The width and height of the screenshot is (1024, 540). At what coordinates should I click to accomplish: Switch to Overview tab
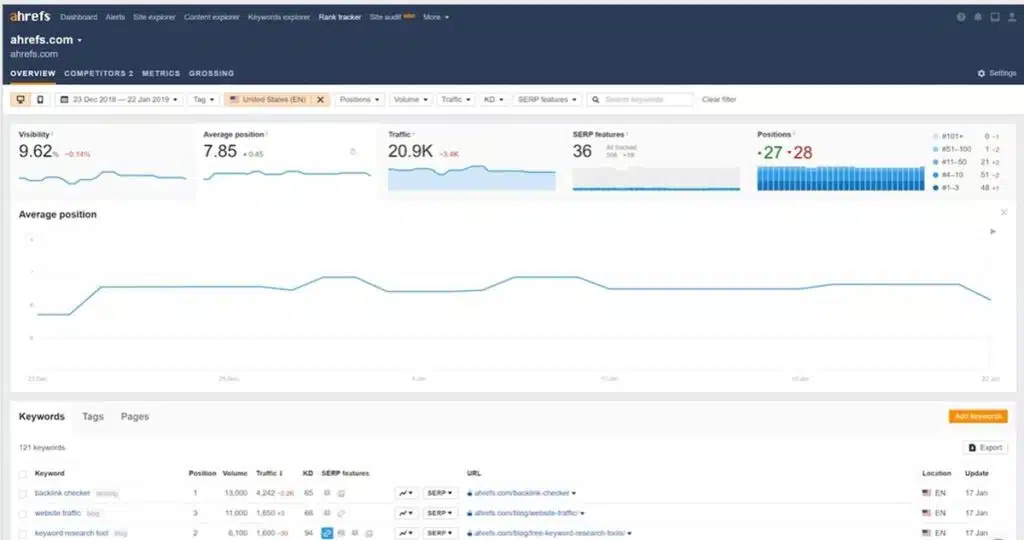click(33, 73)
